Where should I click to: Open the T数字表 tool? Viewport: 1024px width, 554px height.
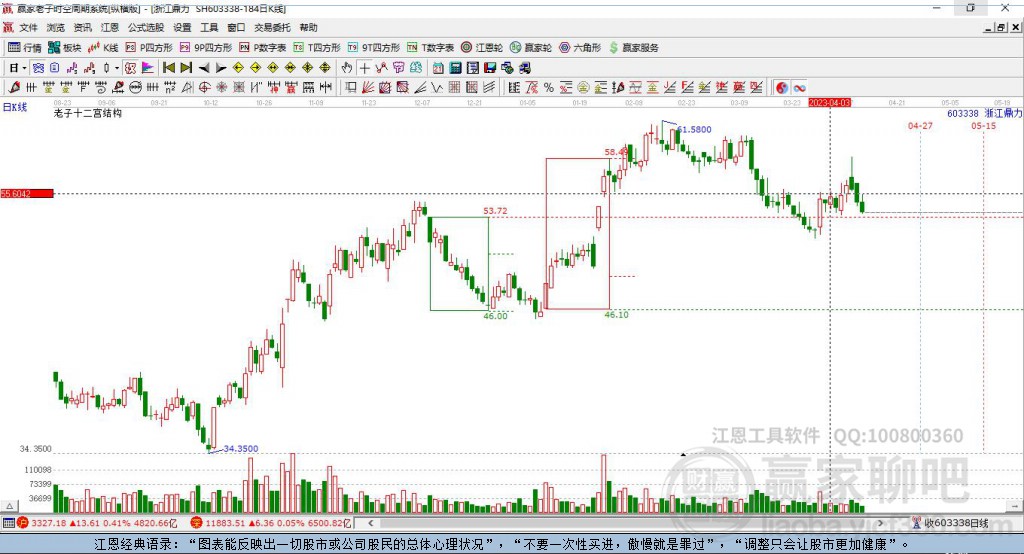430,48
